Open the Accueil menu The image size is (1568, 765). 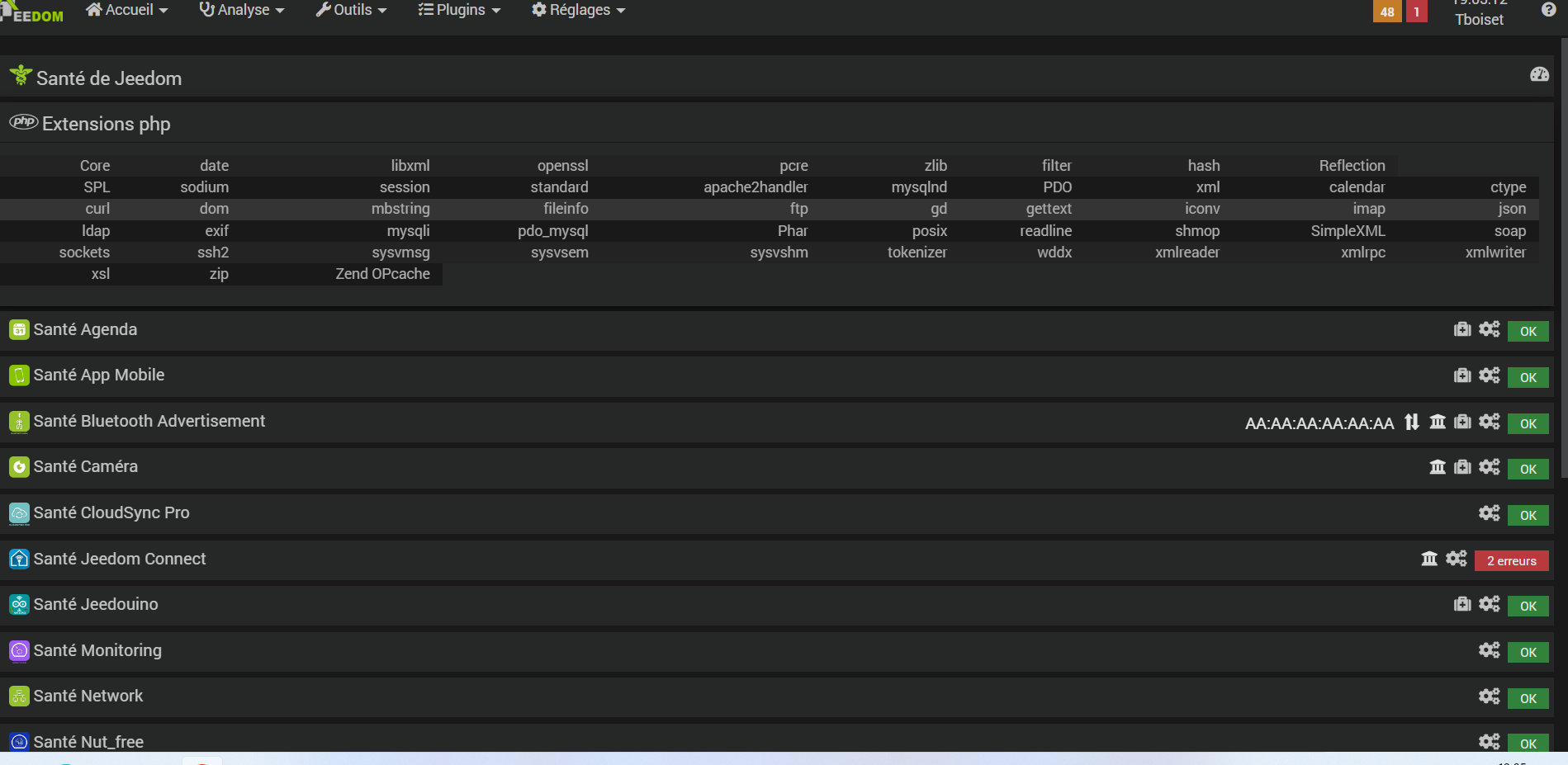(x=126, y=10)
